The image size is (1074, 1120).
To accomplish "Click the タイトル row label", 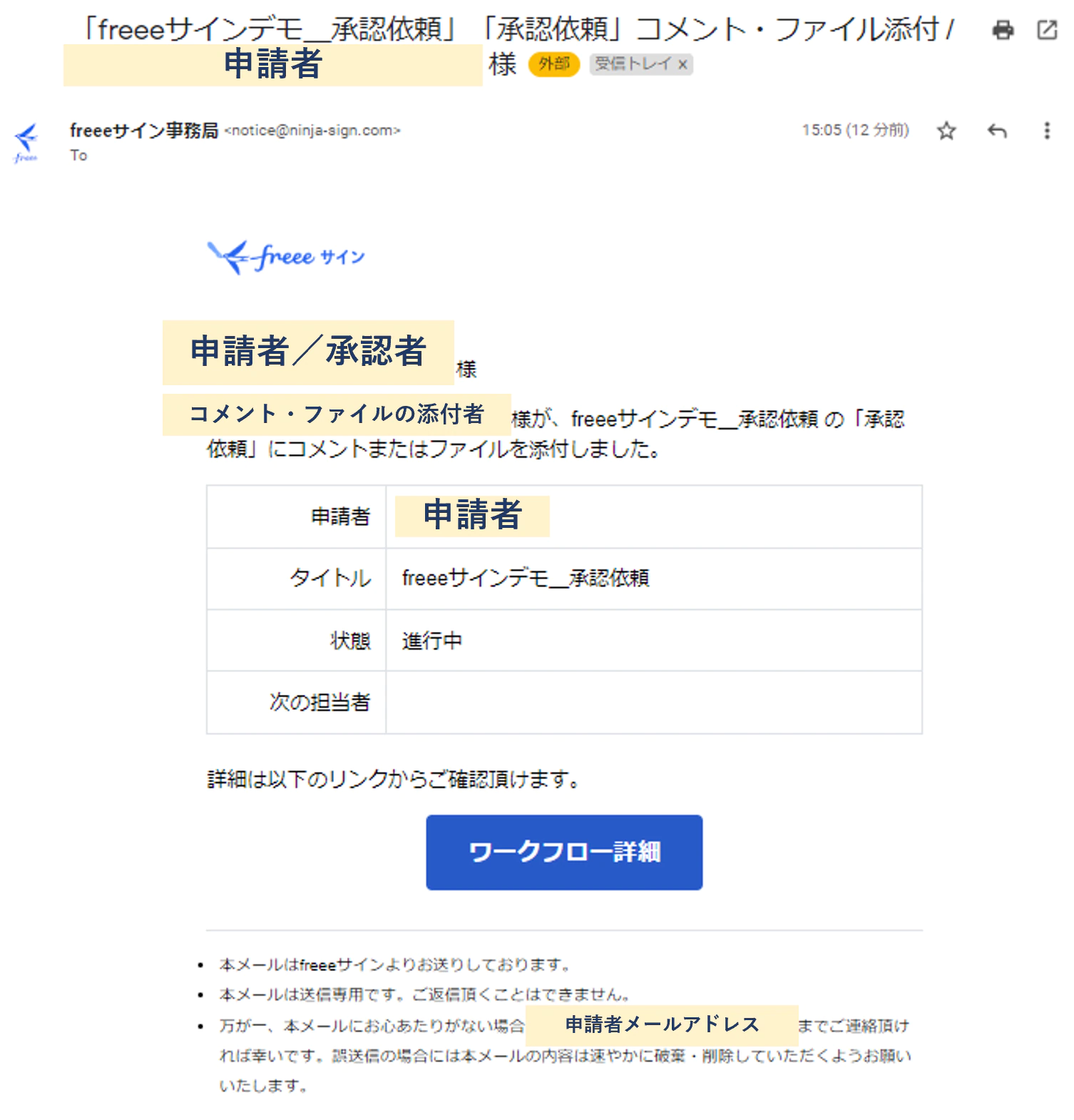I will [x=330, y=578].
